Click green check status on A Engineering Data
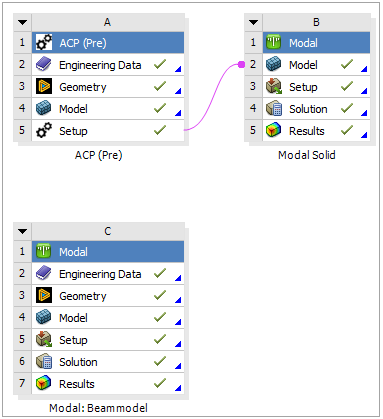Screen dimensions: 383x419 click(x=160, y=64)
